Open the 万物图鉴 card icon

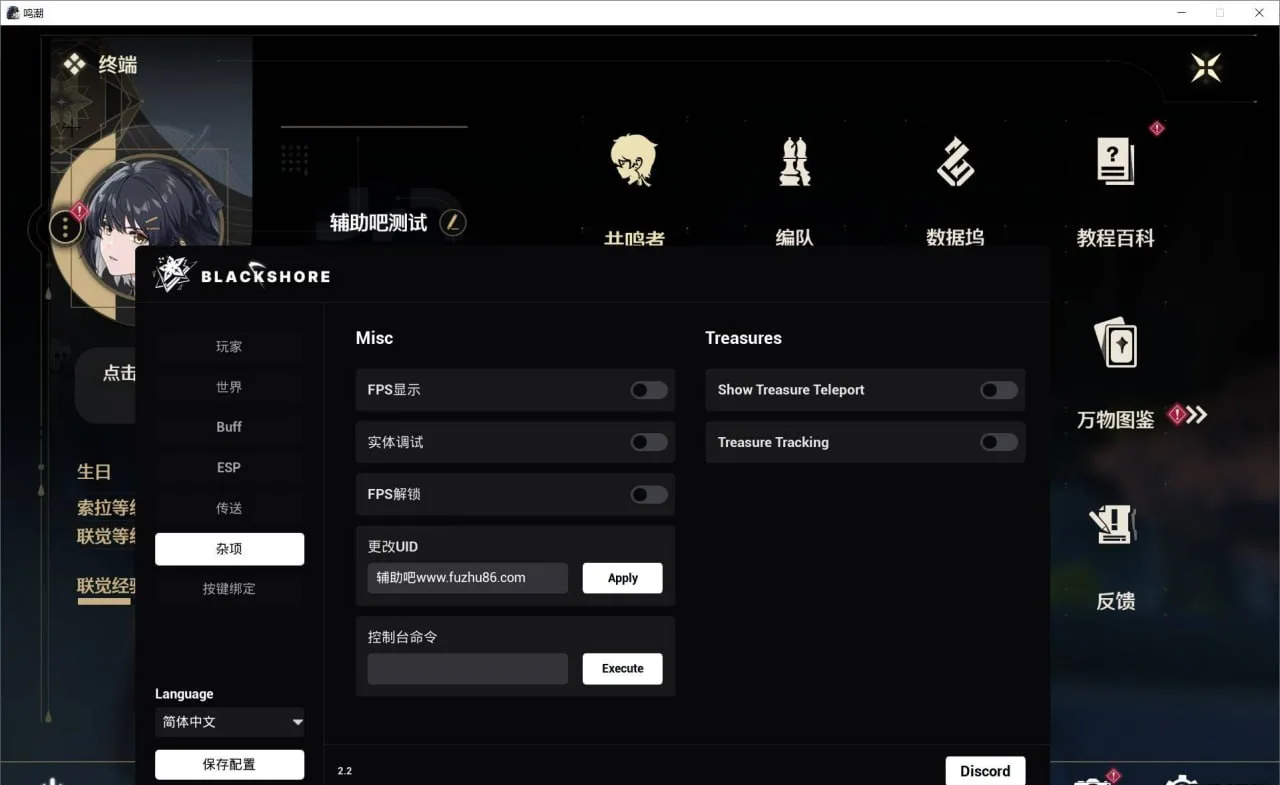pyautogui.click(x=1116, y=343)
